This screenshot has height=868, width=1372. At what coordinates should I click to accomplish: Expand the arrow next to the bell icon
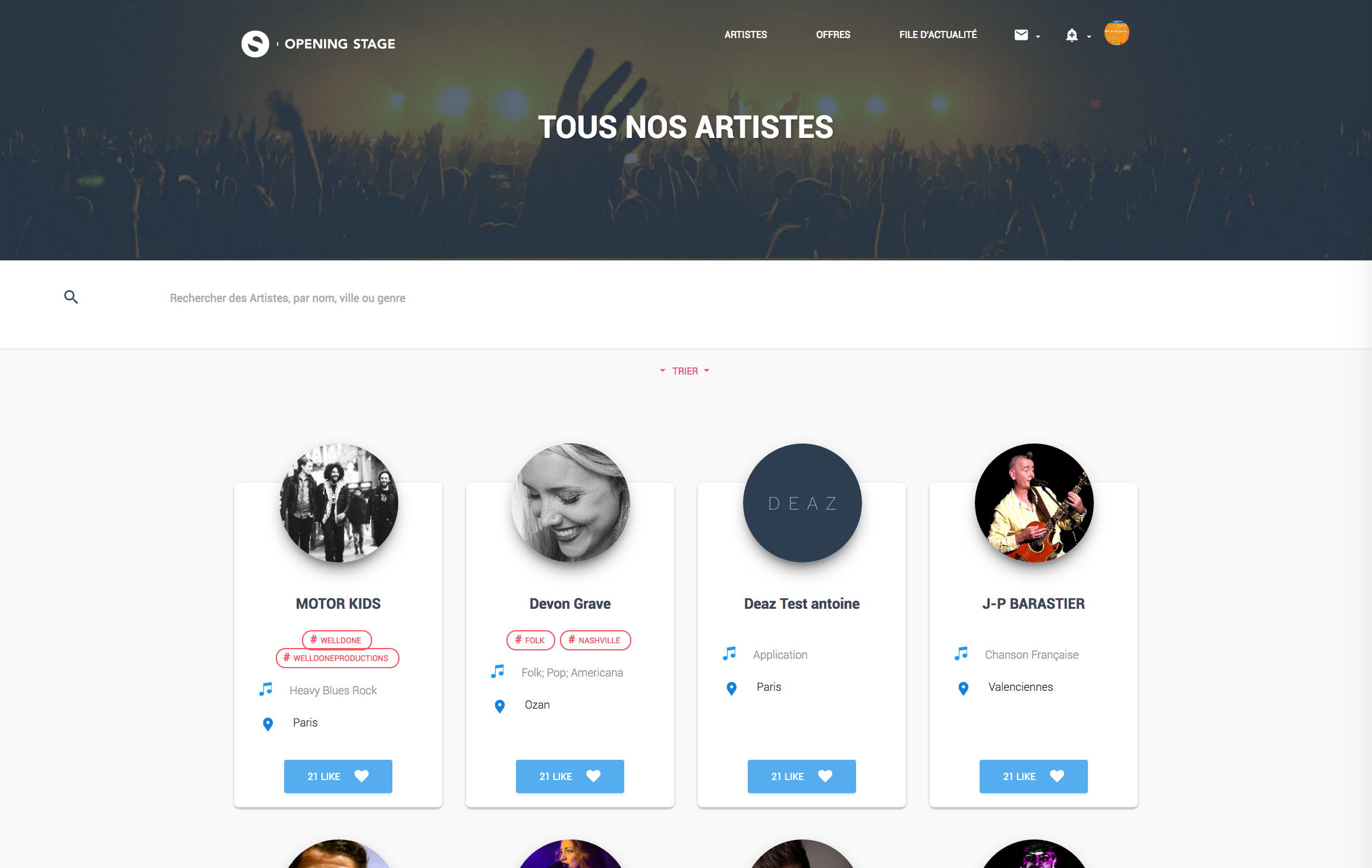point(1089,37)
